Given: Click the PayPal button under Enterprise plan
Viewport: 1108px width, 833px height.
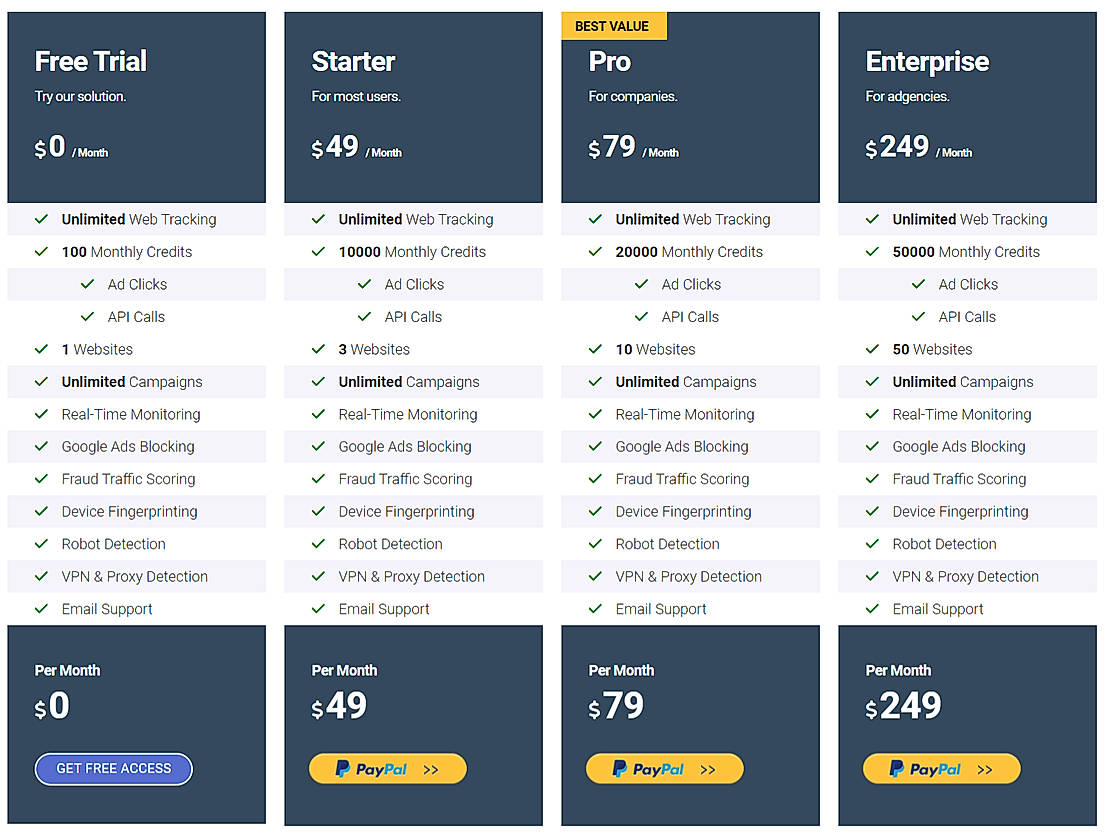Looking at the screenshot, I should pyautogui.click(x=941, y=769).
